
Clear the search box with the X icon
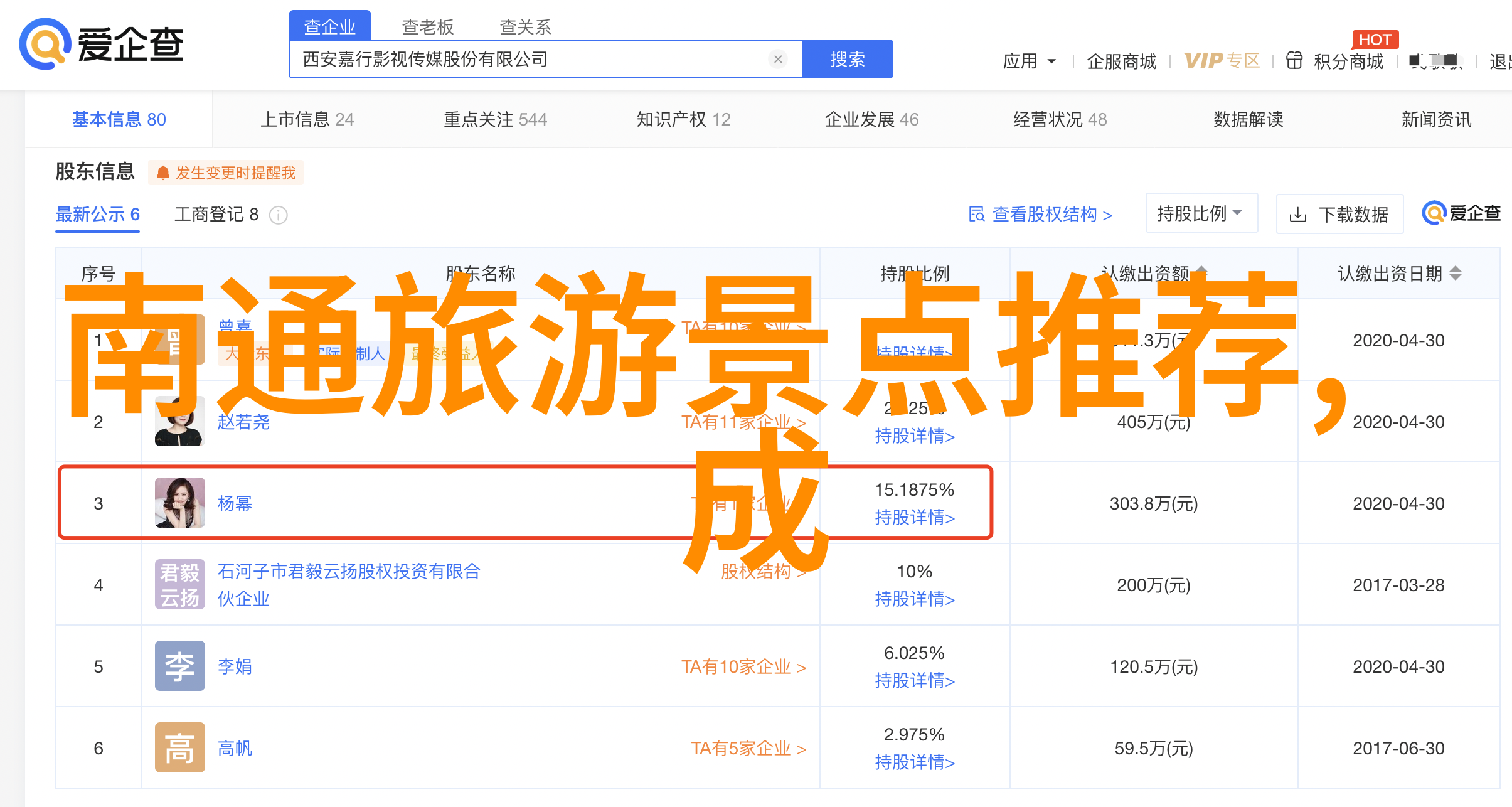(x=778, y=59)
